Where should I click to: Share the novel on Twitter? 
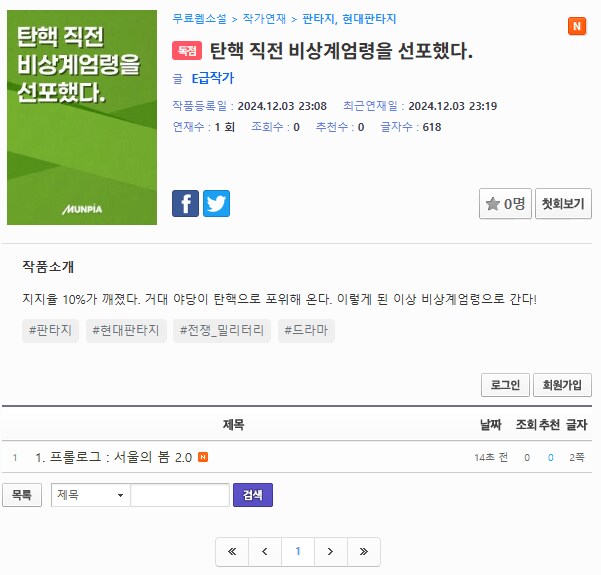pos(216,204)
